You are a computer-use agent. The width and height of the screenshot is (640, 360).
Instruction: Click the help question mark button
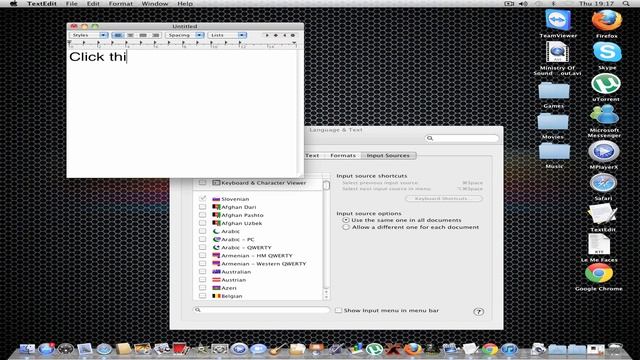point(478,312)
